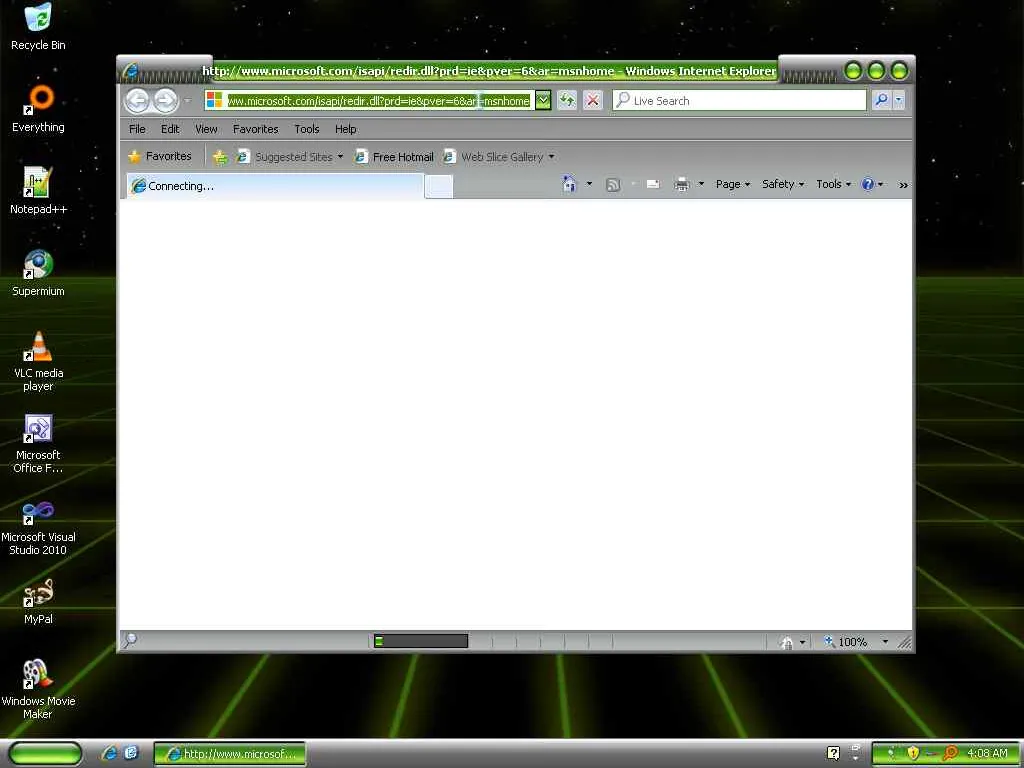Open the Help dropdown arrow
1024x768 pixels.
[880, 184]
